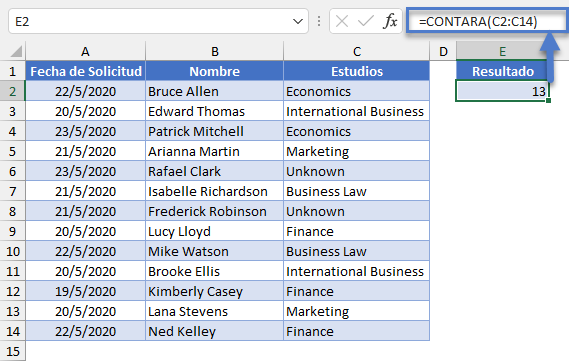The width and height of the screenshot is (569, 361).
Task: Click the 'Resultado' header cell
Action: [x=503, y=71]
